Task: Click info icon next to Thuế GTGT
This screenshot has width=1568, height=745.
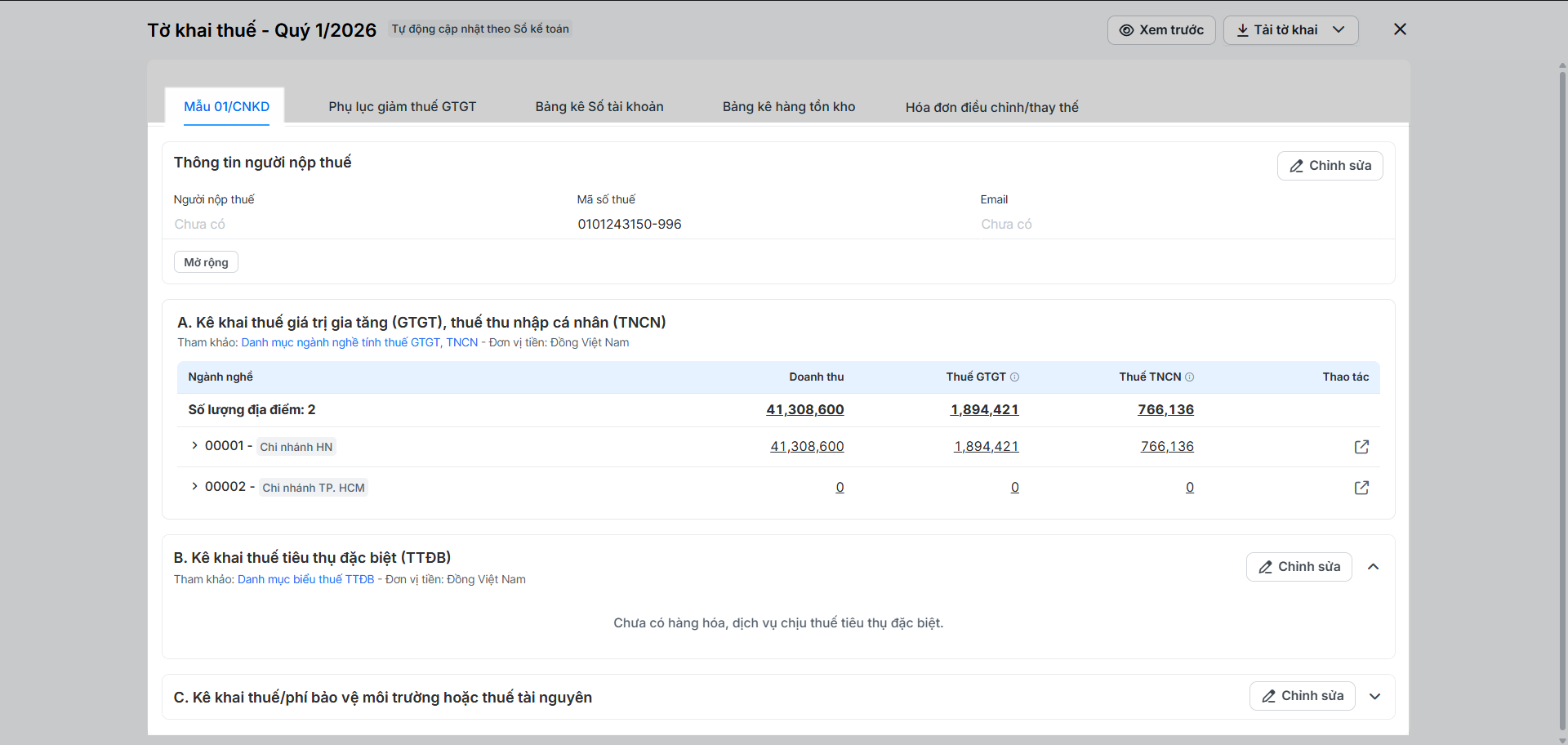Action: [1014, 377]
